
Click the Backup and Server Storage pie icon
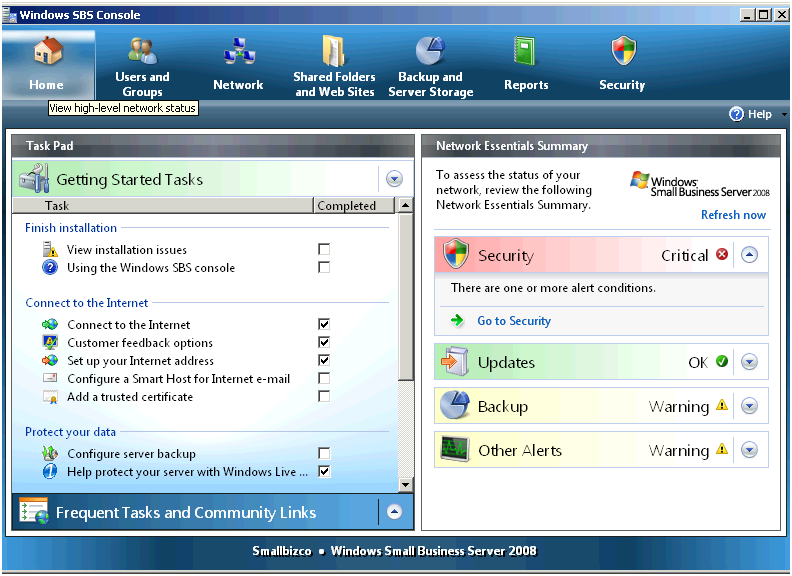tap(430, 51)
